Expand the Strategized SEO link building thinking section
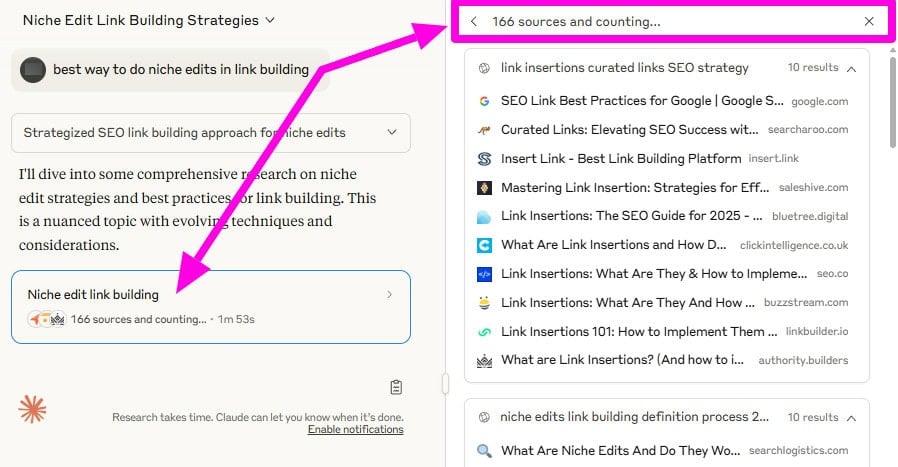This screenshot has height=467, width=898. tap(390, 132)
